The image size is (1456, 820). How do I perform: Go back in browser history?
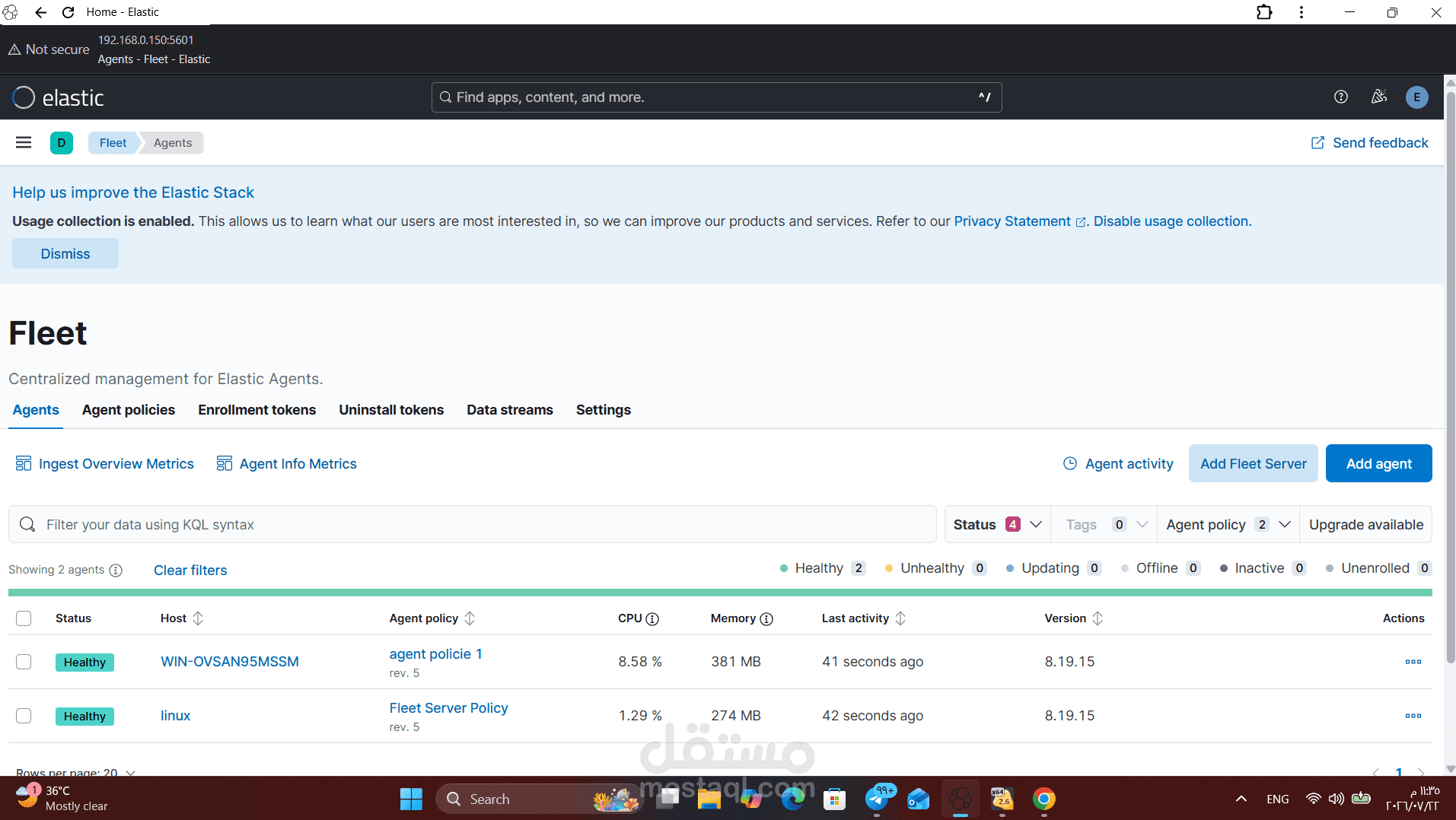tap(40, 12)
